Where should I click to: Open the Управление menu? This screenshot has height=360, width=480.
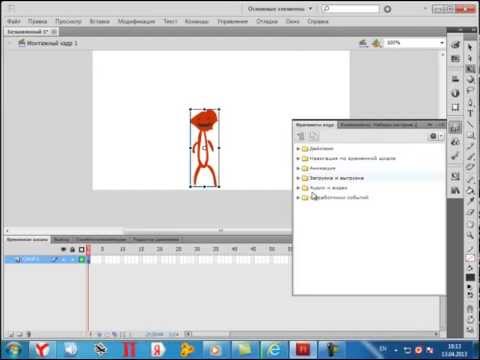232,21
